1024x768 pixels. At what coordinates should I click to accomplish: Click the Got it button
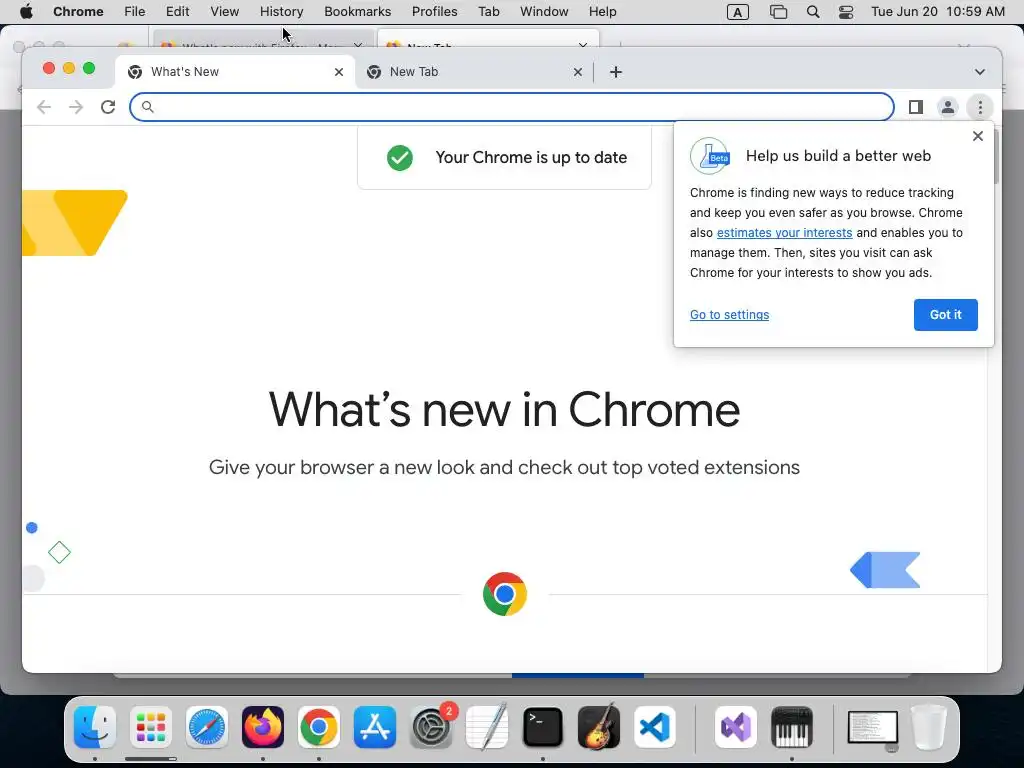pyautogui.click(x=946, y=315)
